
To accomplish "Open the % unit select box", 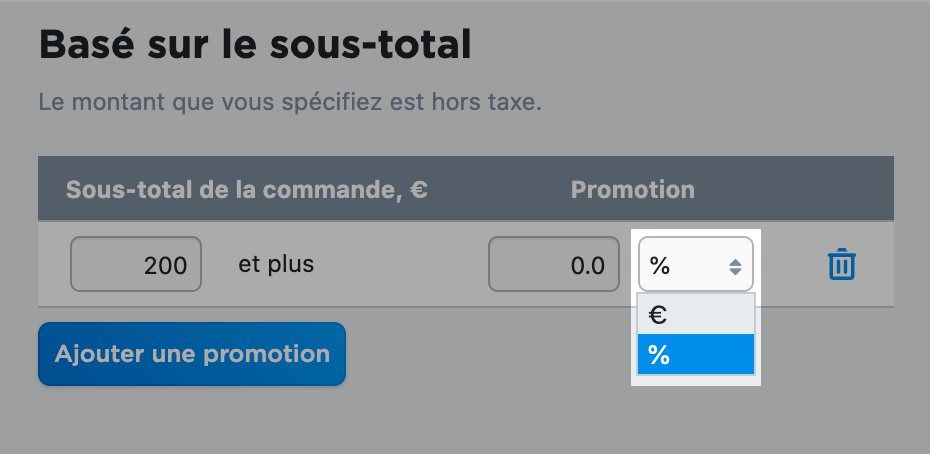I will pos(696,264).
